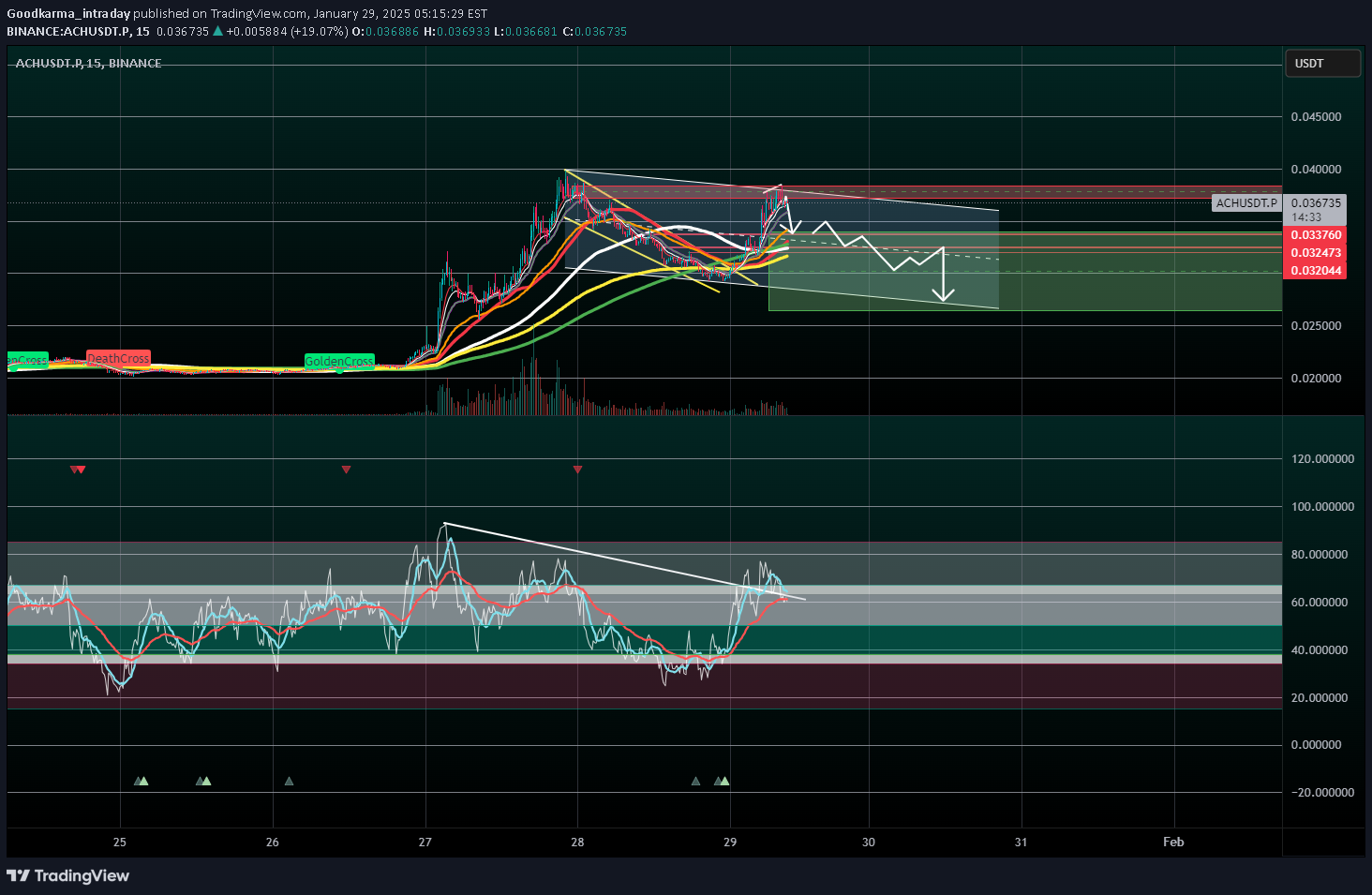The image size is (1372, 895).
Task: Click the large white down-arrow price projection
Action: pyautogui.click(x=943, y=276)
